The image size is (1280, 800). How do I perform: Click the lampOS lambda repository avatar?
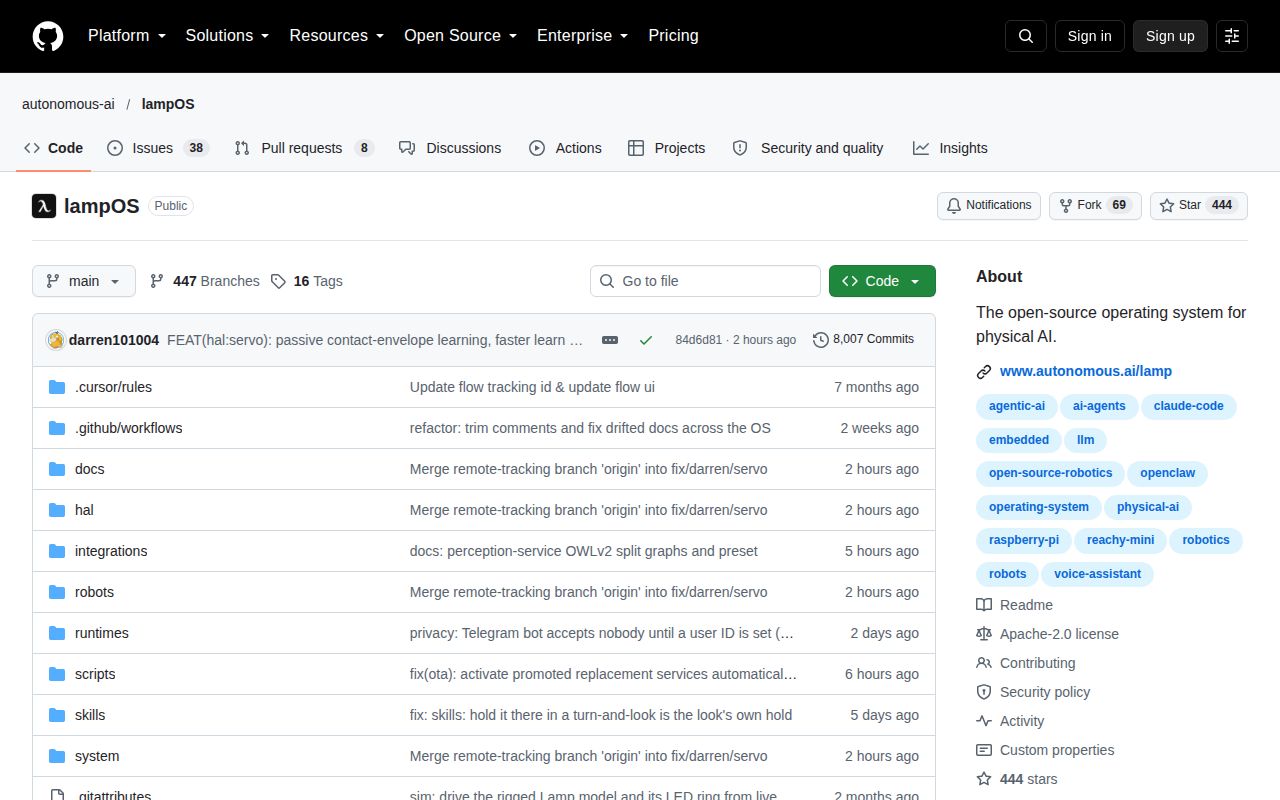tap(44, 206)
